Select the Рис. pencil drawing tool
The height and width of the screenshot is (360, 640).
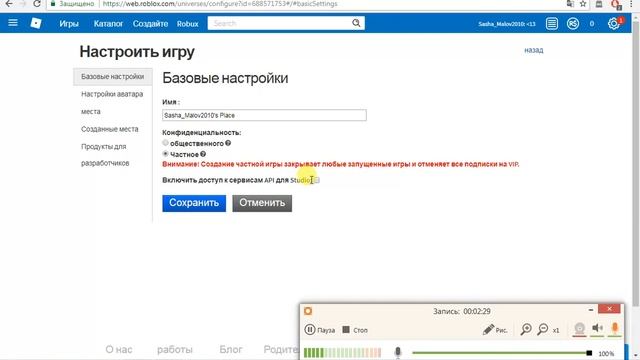click(495, 329)
